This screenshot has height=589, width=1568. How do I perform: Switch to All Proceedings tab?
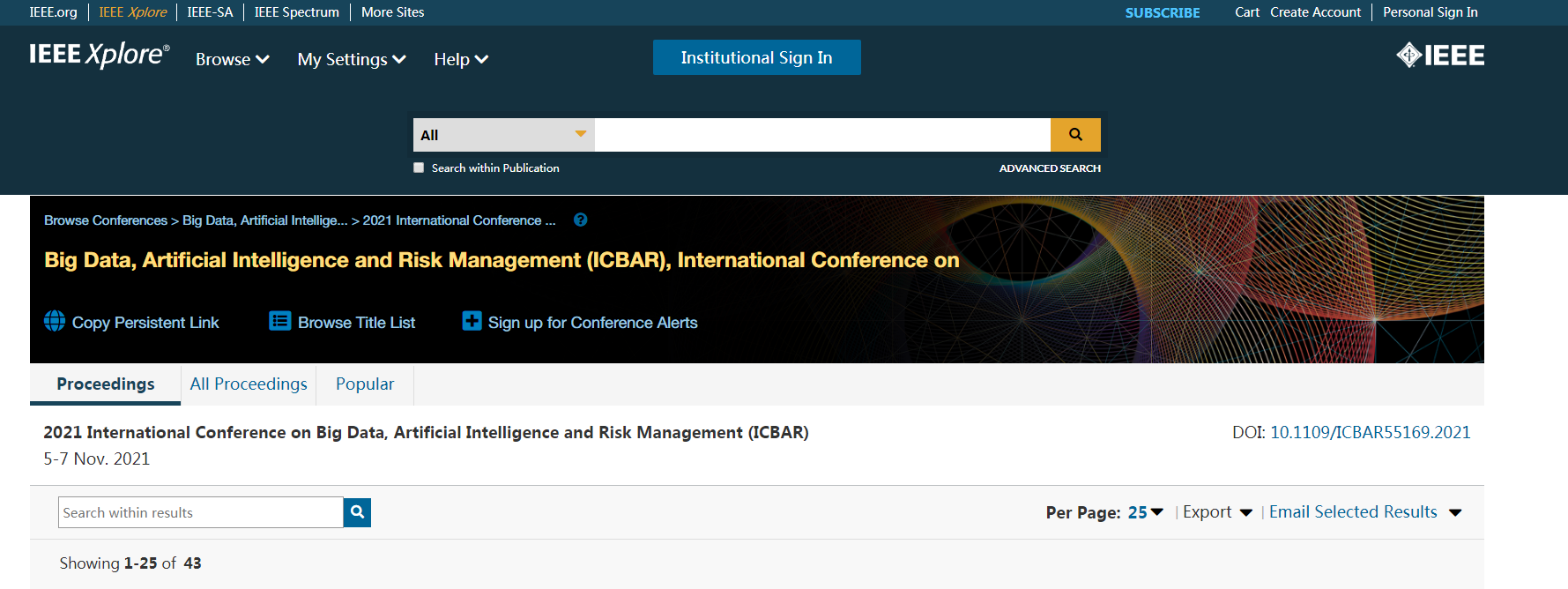(x=249, y=384)
